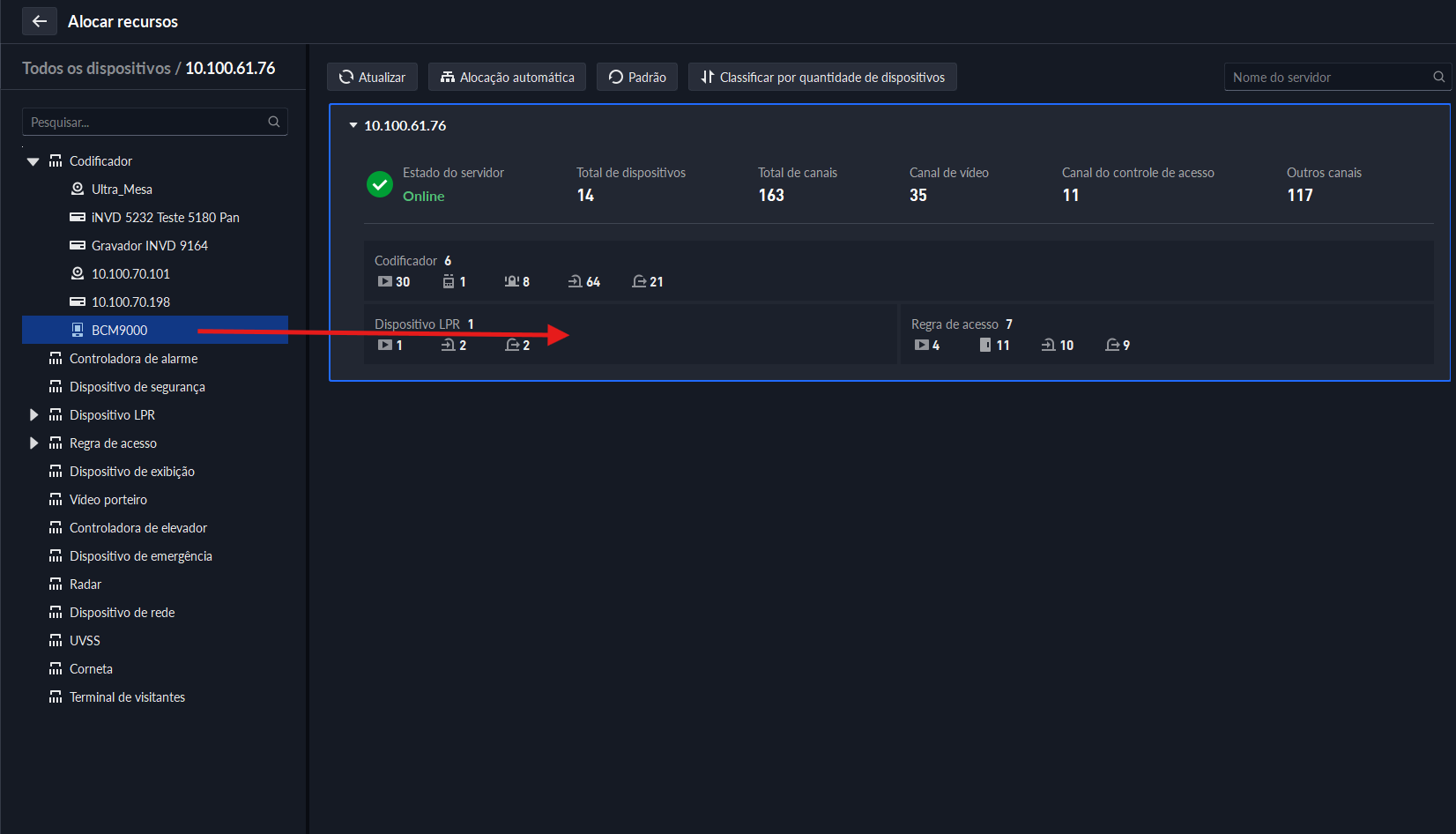Click the Atualizar button
Screen dimensions: 1456x834
click(x=372, y=77)
